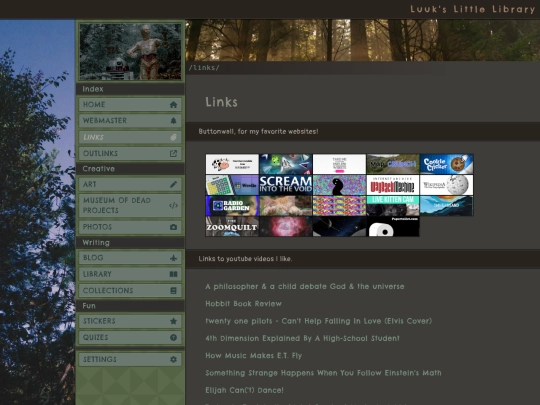Open OUTLINKS via its external-link icon
540x405 pixels.
pos(173,154)
